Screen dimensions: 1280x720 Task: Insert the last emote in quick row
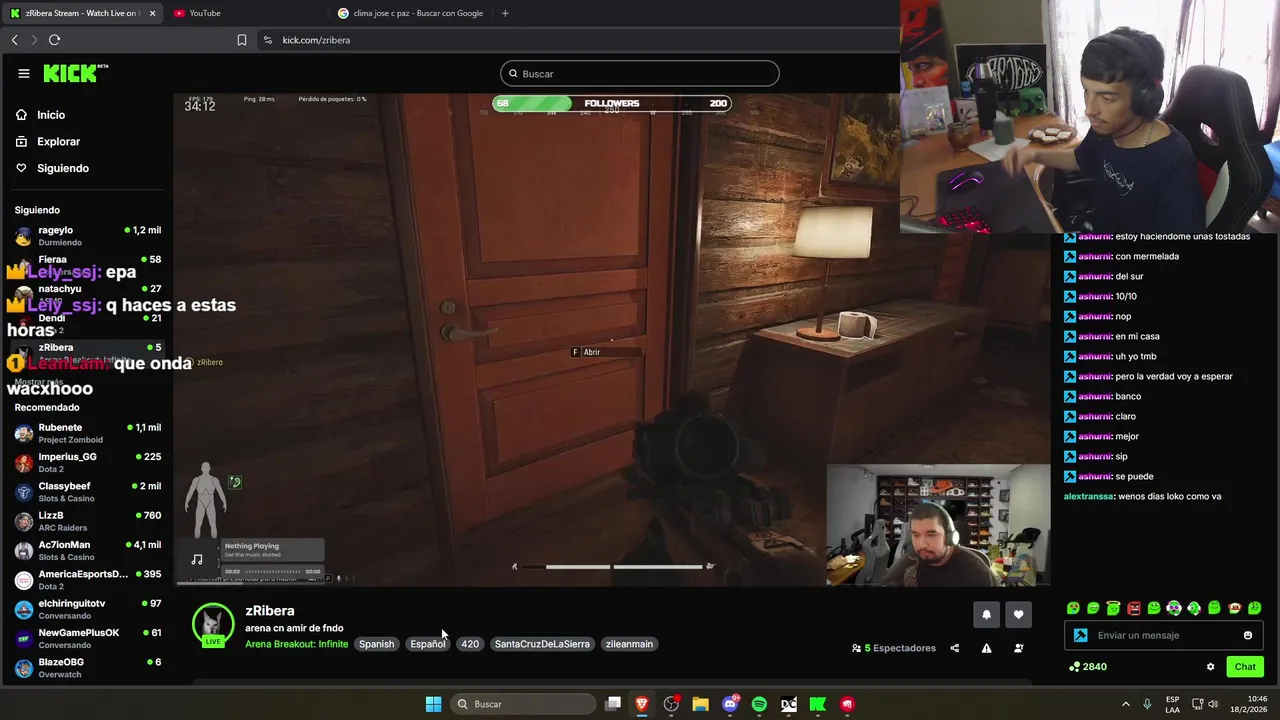point(1255,608)
